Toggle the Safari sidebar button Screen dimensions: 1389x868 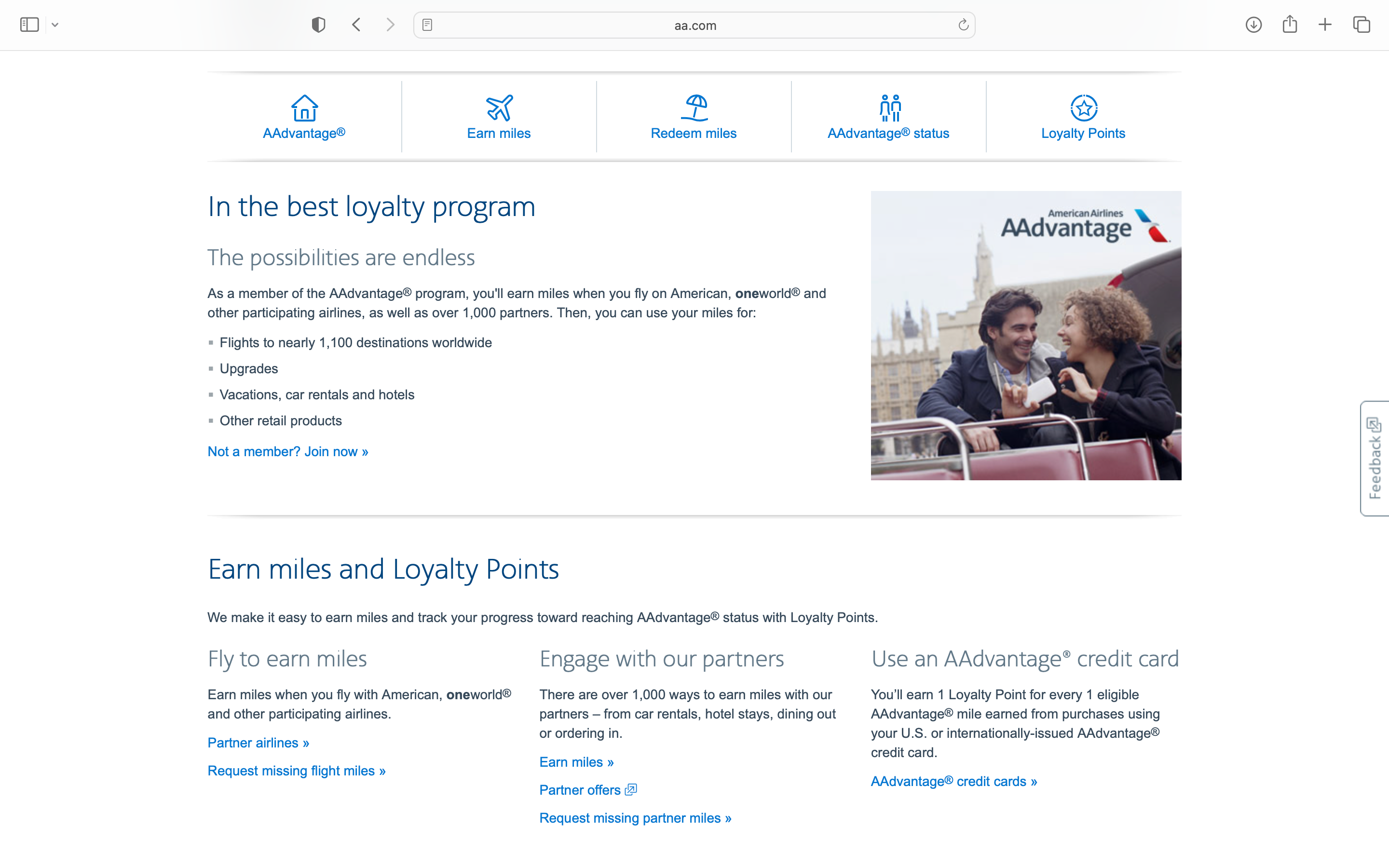(29, 25)
